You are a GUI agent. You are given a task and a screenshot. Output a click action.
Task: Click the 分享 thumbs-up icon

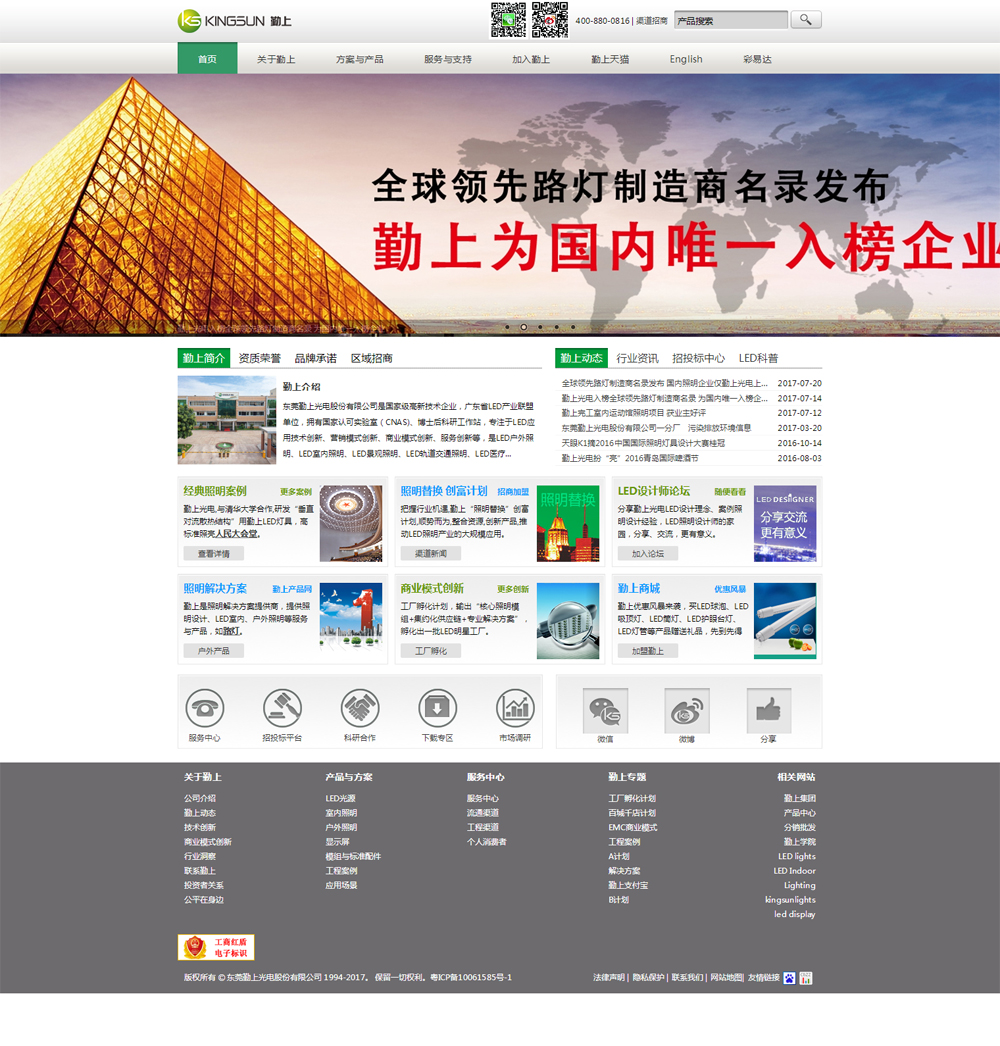768,710
